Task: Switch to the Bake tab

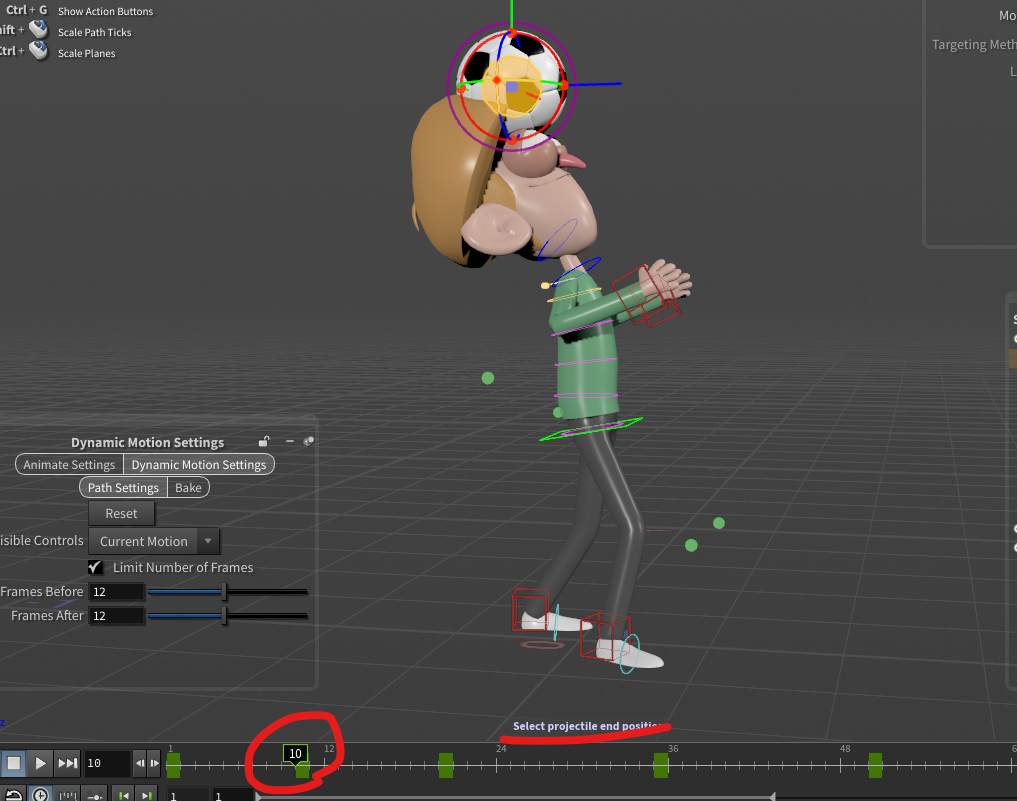Action: point(188,488)
